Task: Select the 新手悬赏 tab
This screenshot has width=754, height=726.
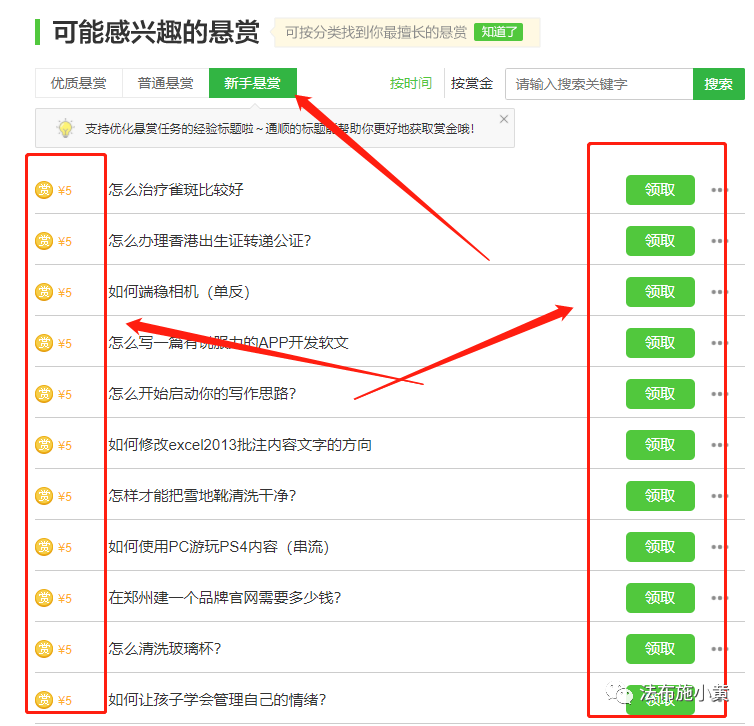Action: click(x=252, y=84)
